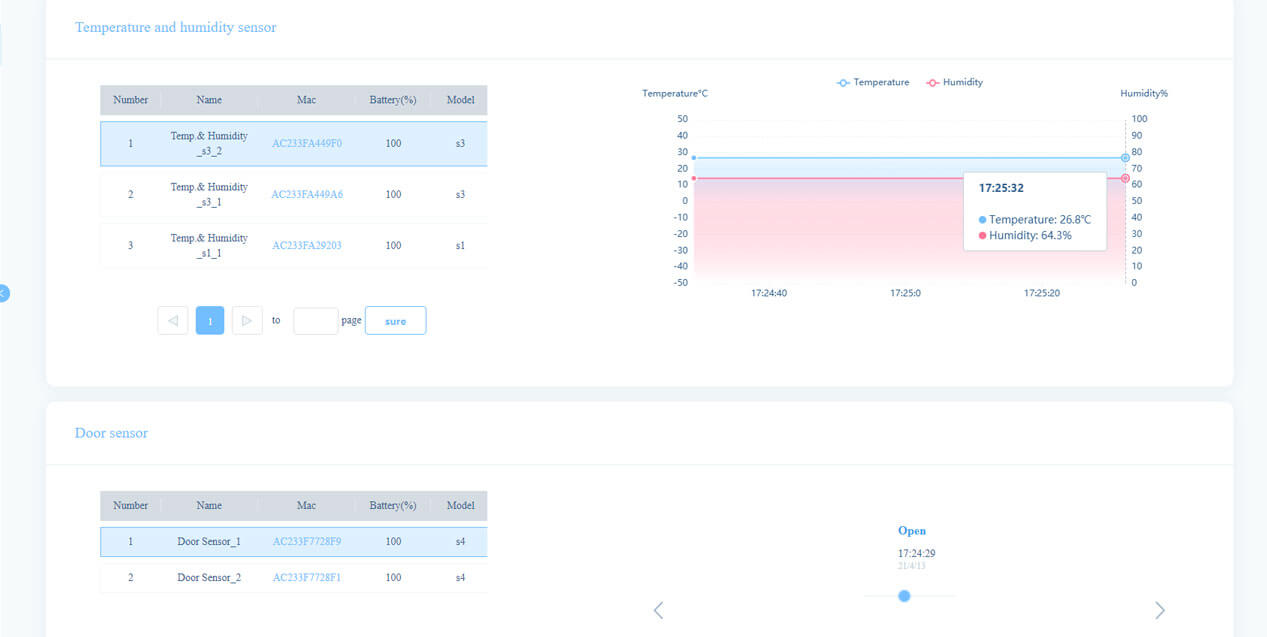Toggle the Temperature series in chart legend

click(873, 82)
